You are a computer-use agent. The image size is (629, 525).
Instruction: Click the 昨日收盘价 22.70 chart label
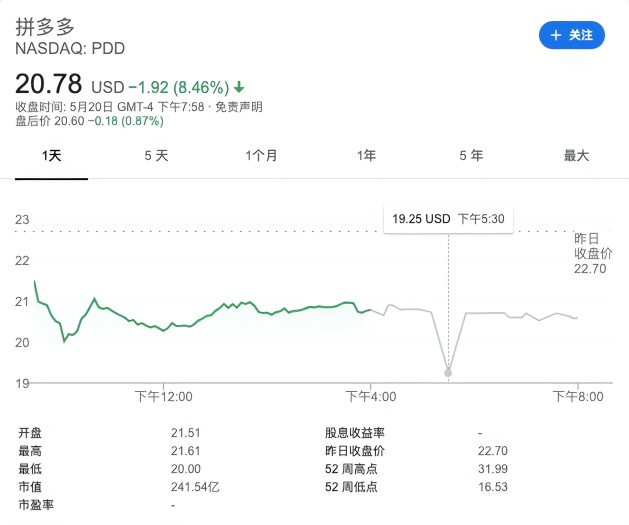(x=593, y=253)
